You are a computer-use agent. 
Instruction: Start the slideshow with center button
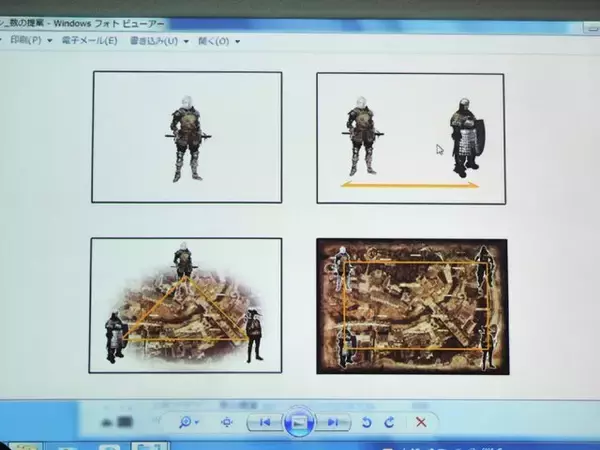(297, 422)
